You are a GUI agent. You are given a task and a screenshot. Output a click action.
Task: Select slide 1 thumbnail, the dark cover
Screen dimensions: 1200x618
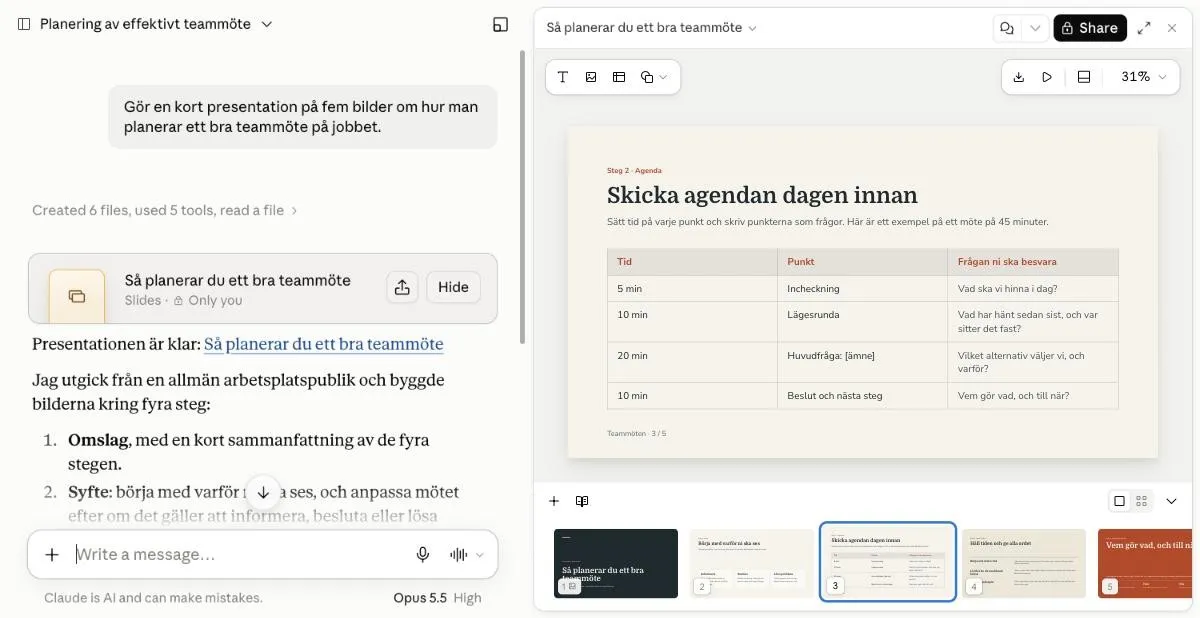[616, 563]
